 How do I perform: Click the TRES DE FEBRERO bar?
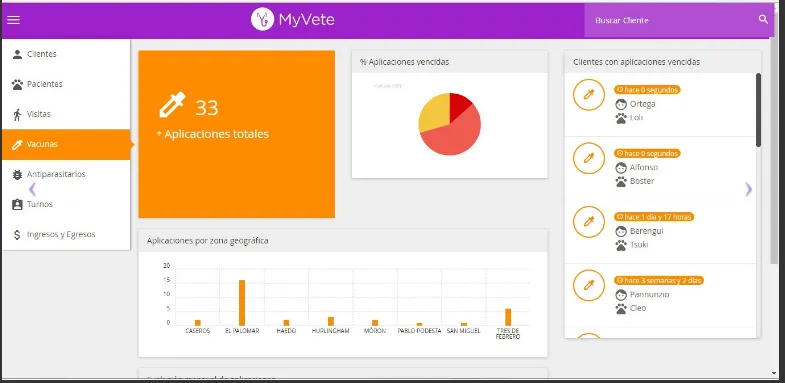tap(508, 317)
